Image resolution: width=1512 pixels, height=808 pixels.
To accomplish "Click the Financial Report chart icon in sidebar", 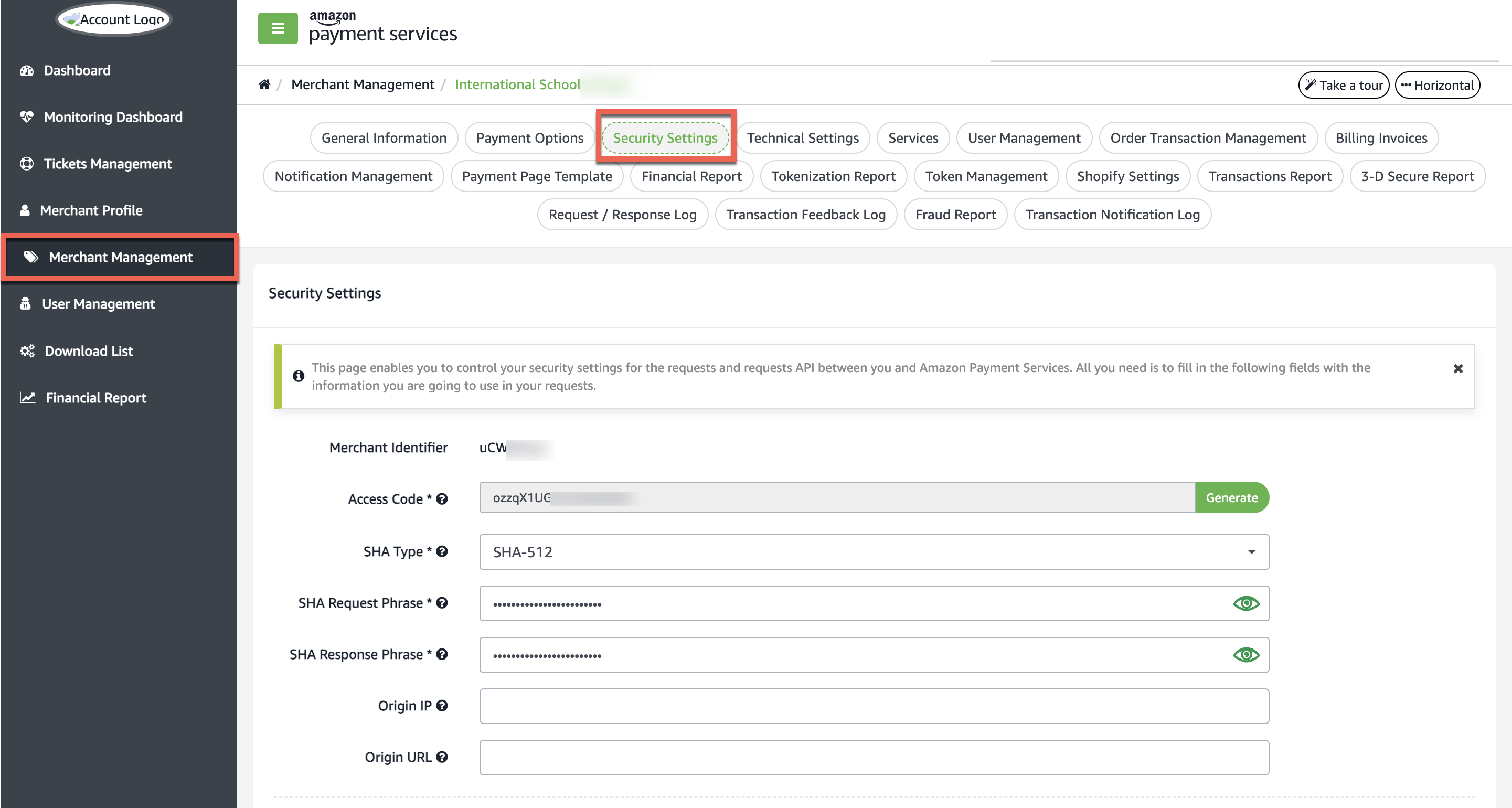I will [x=28, y=398].
